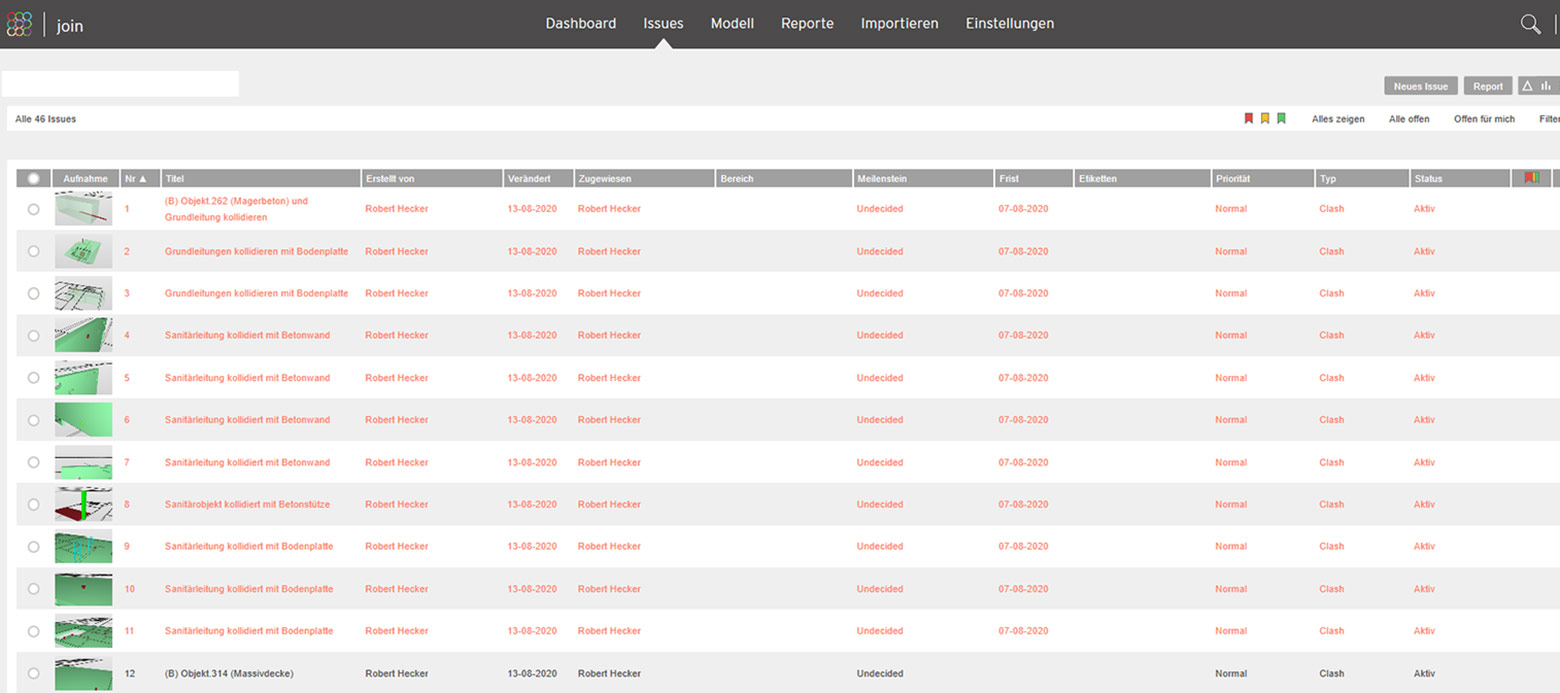Image resolution: width=1560 pixels, height=693 pixels.
Task: Click the search magnifier icon
Action: (1530, 25)
